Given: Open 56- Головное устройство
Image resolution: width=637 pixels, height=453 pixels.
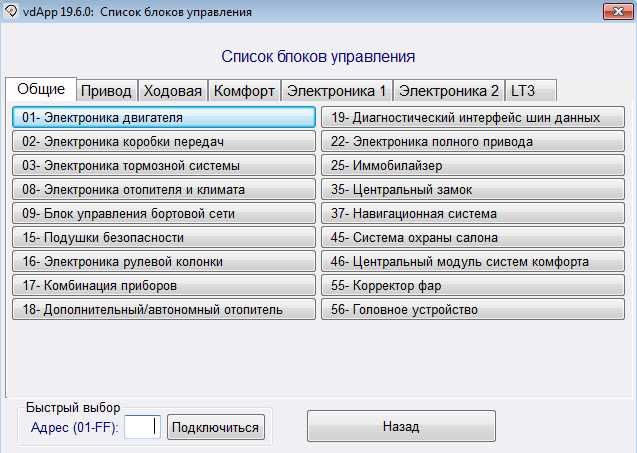Looking at the screenshot, I should (473, 309).
